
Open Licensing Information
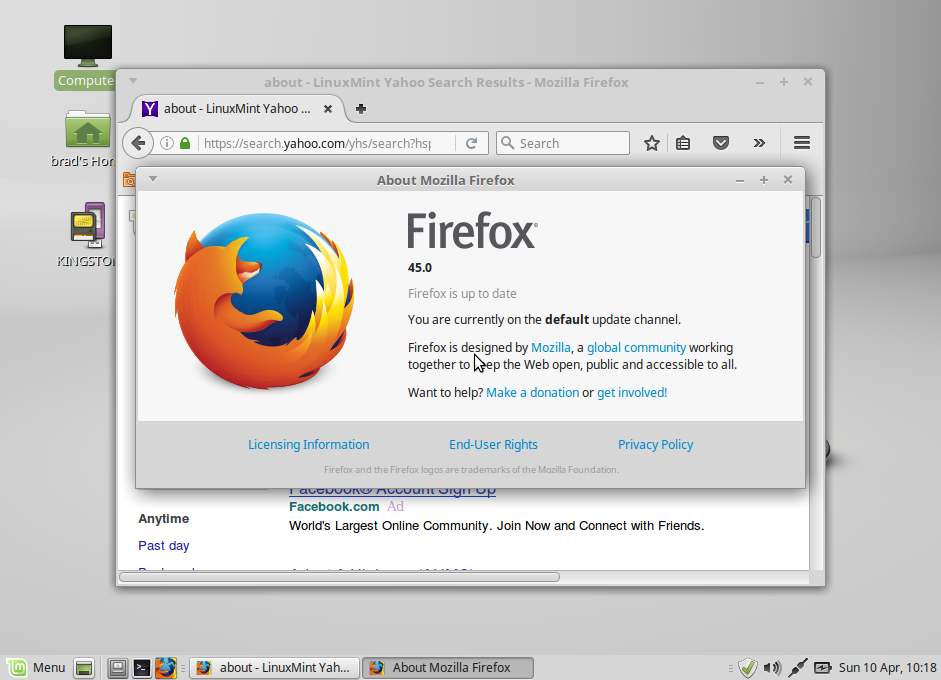click(308, 445)
